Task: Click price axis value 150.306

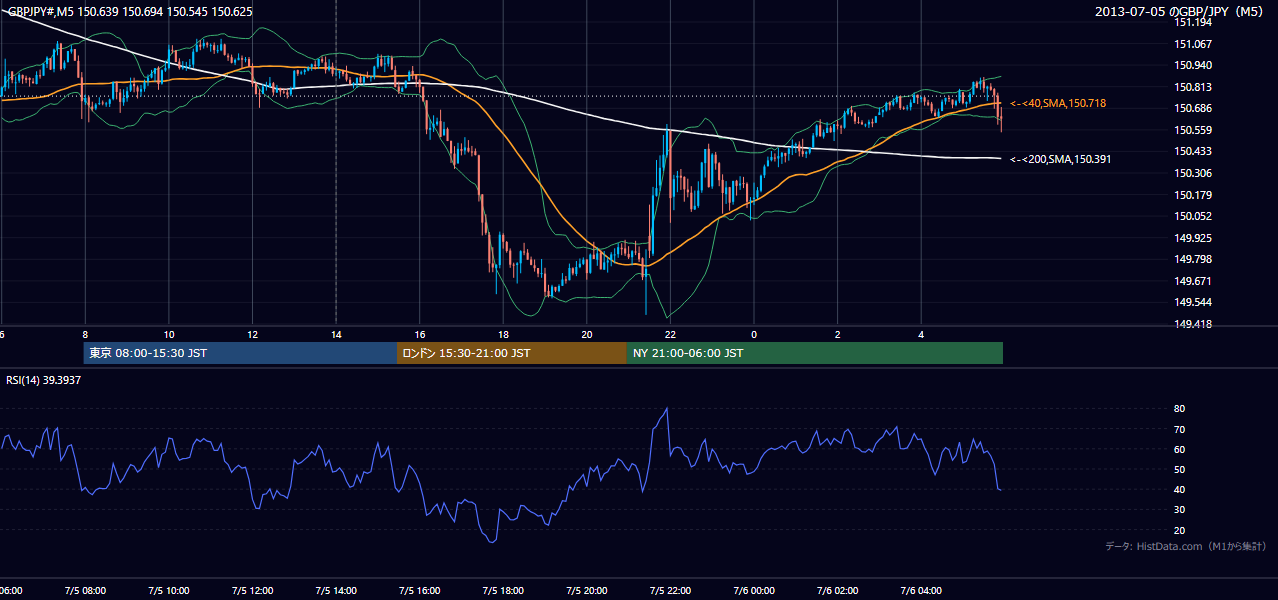Action: tap(1194, 173)
